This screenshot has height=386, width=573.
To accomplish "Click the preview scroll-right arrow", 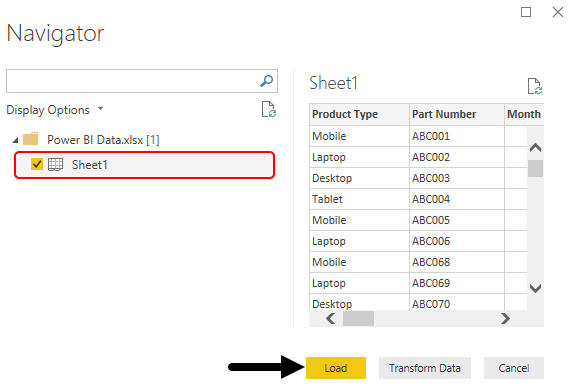I will point(505,318).
